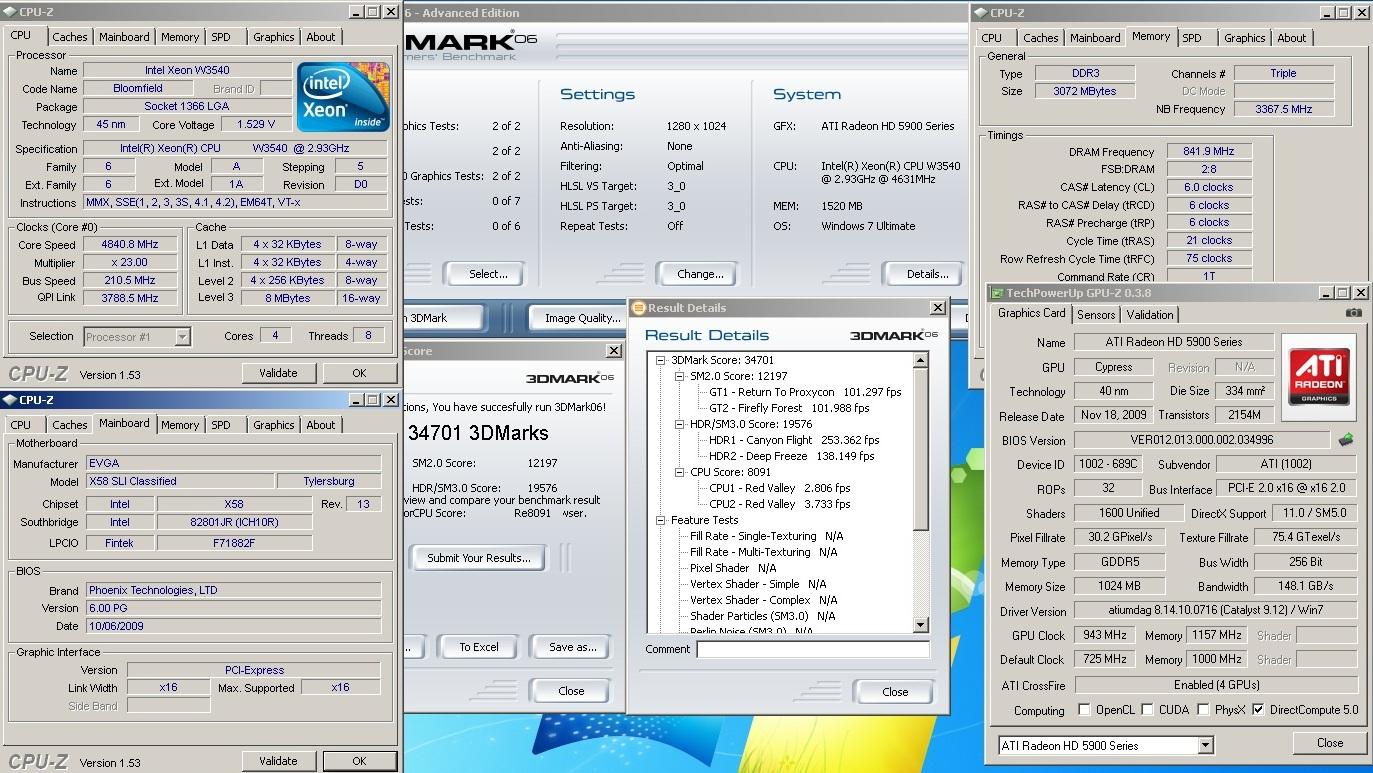
Task: Open the ATI Radeon HD 5900 Series GPU selector
Action: [x=1205, y=745]
